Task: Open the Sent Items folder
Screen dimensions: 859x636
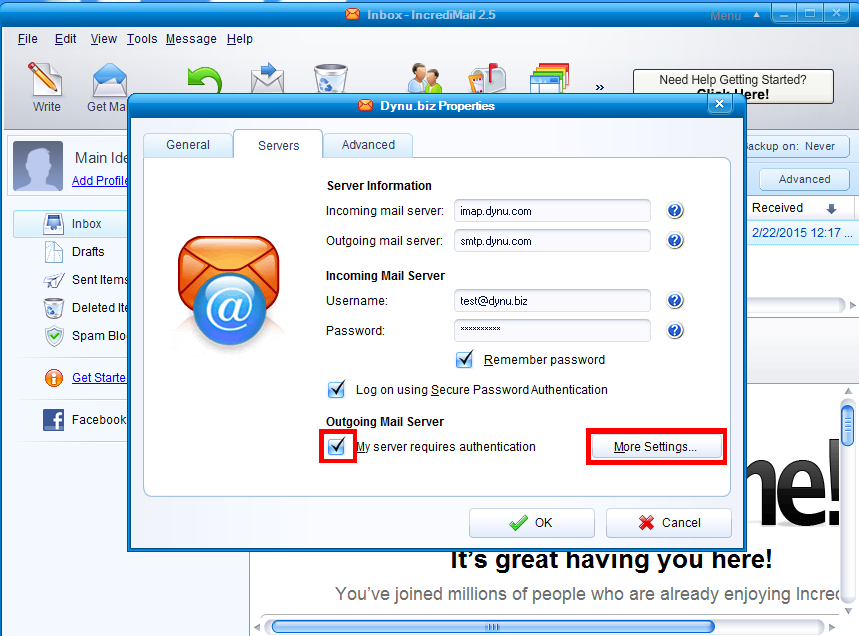Action: pos(85,280)
